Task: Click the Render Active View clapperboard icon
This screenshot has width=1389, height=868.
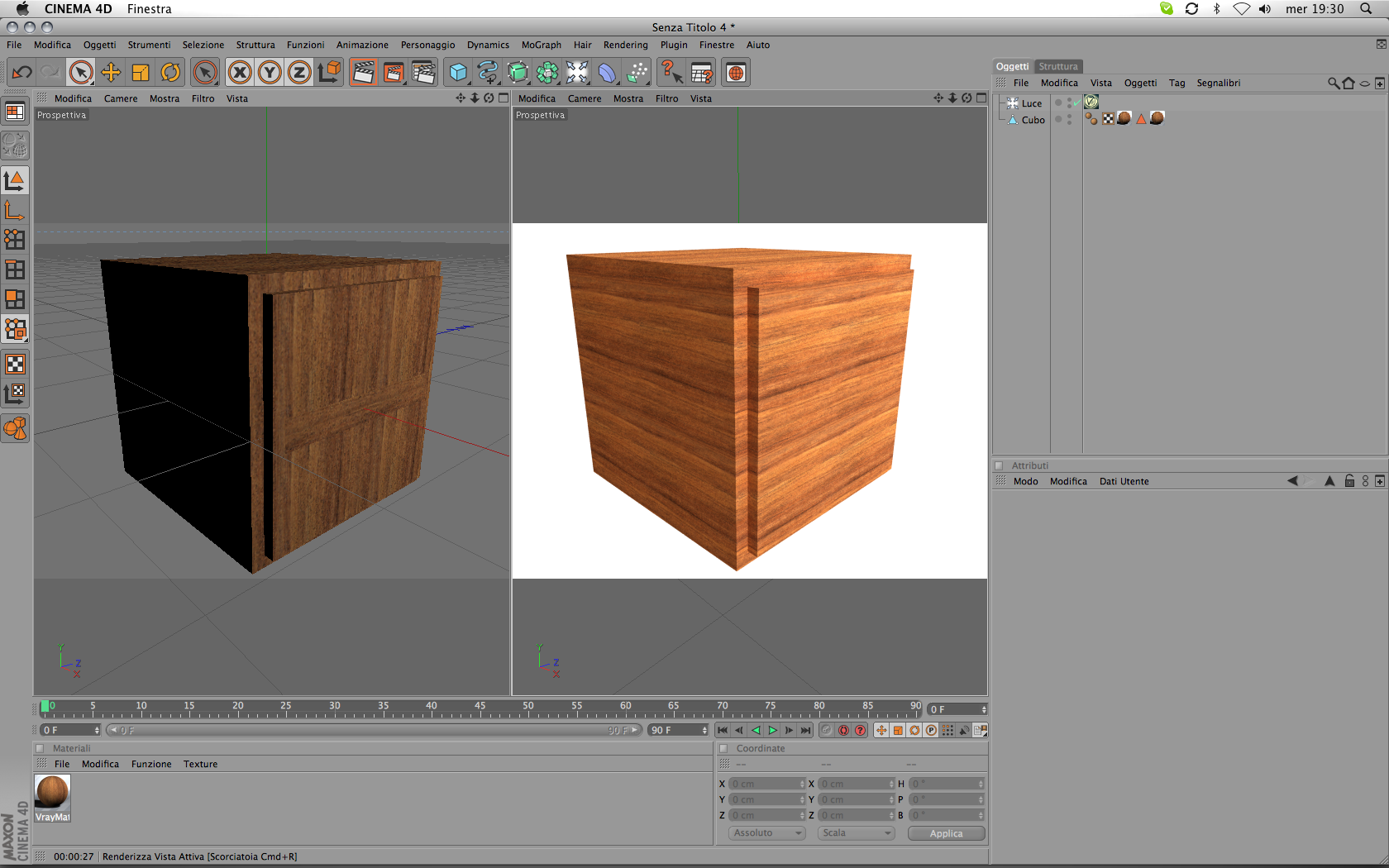Action: pos(363,73)
